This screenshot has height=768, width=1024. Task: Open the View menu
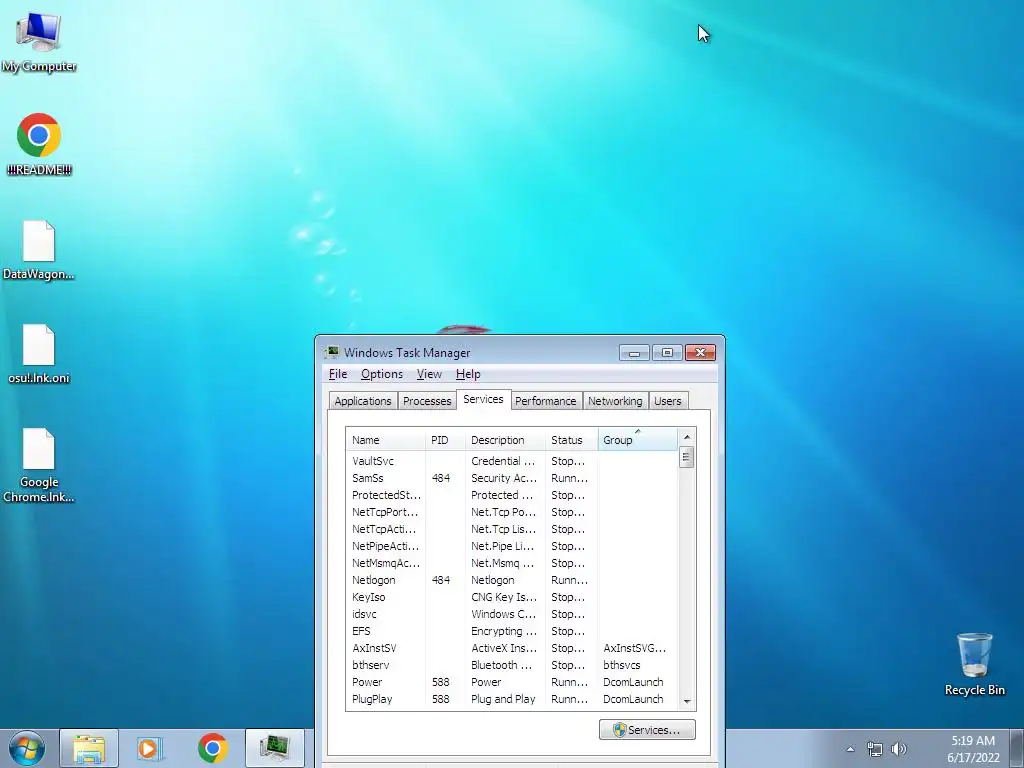(x=429, y=374)
